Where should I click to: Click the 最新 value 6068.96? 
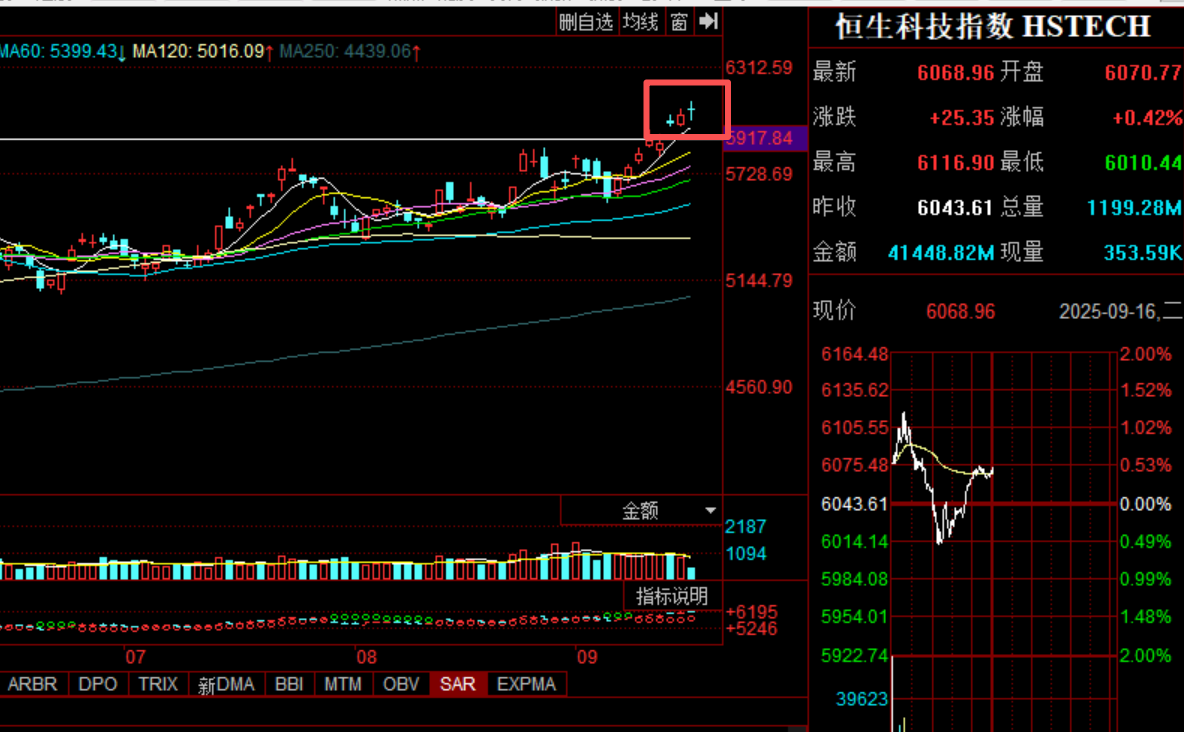(x=955, y=73)
